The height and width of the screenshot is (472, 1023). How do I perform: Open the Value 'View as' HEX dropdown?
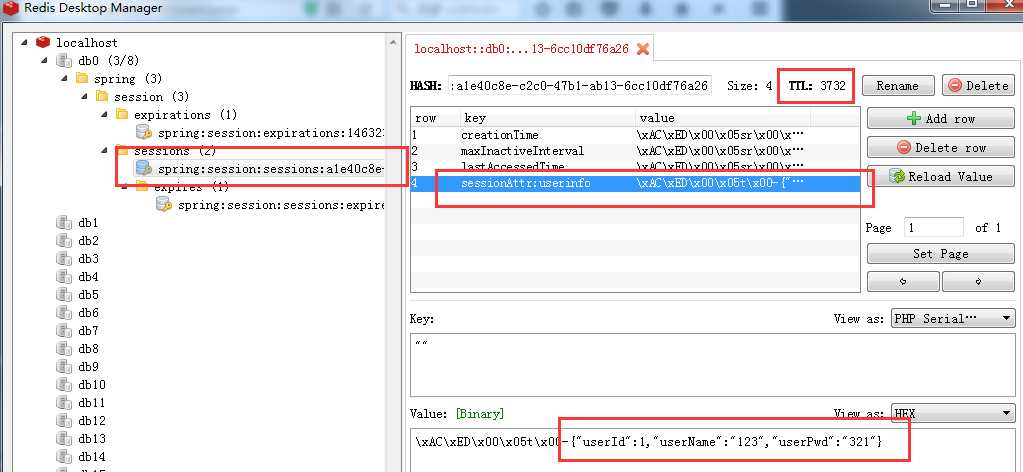point(952,413)
